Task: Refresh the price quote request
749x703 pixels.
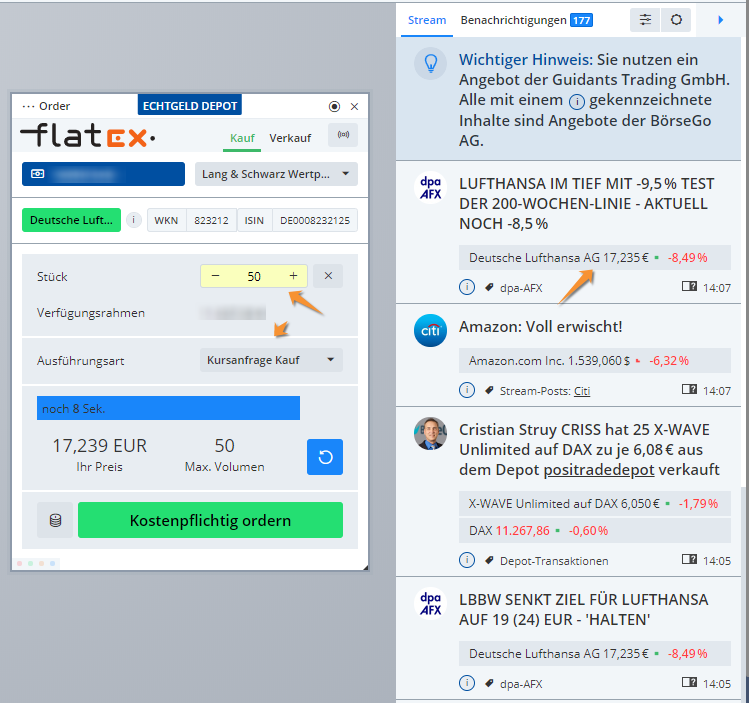Action: point(325,457)
